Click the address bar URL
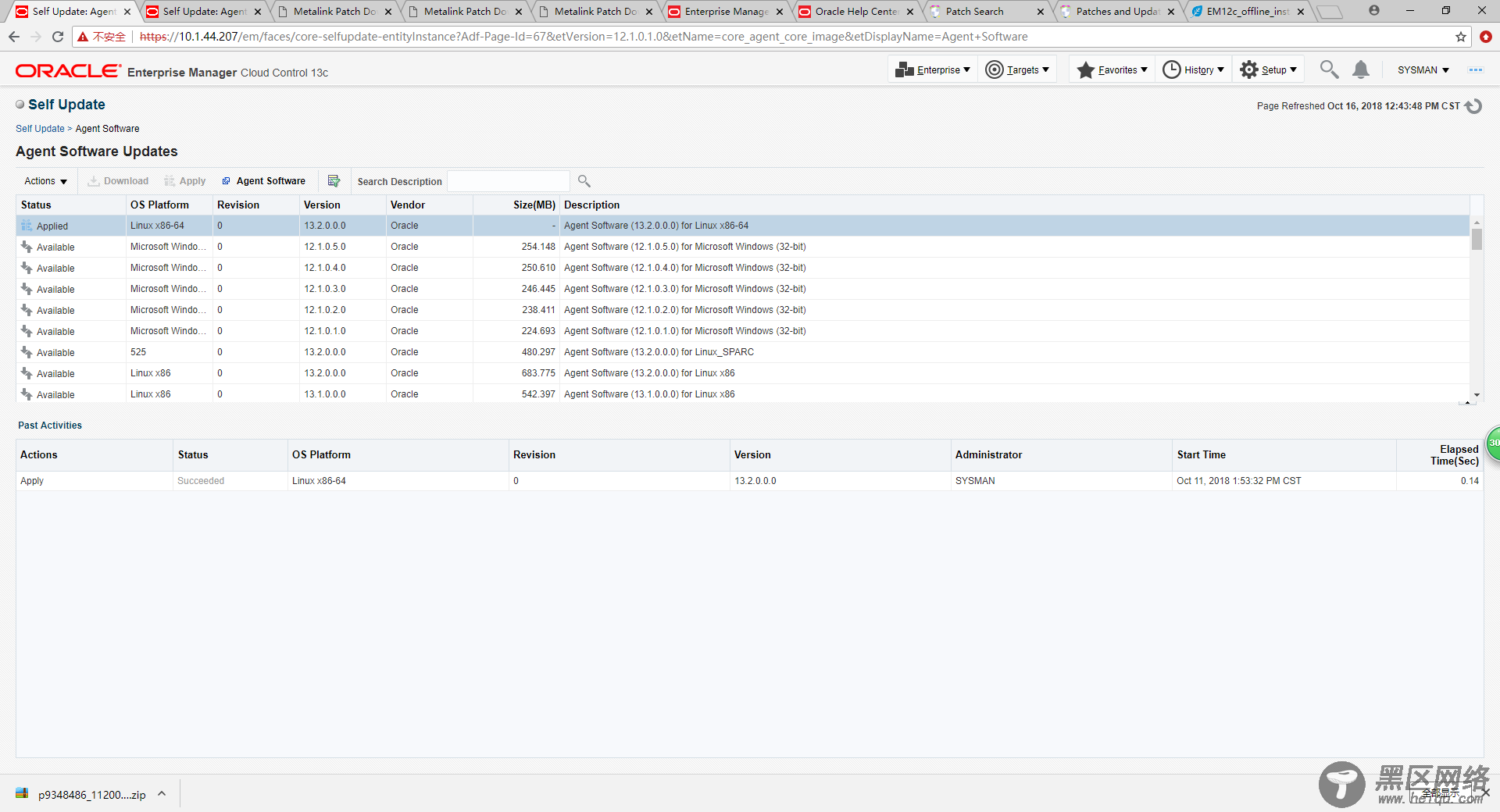Screen dimensions: 1500x812 click(584, 37)
